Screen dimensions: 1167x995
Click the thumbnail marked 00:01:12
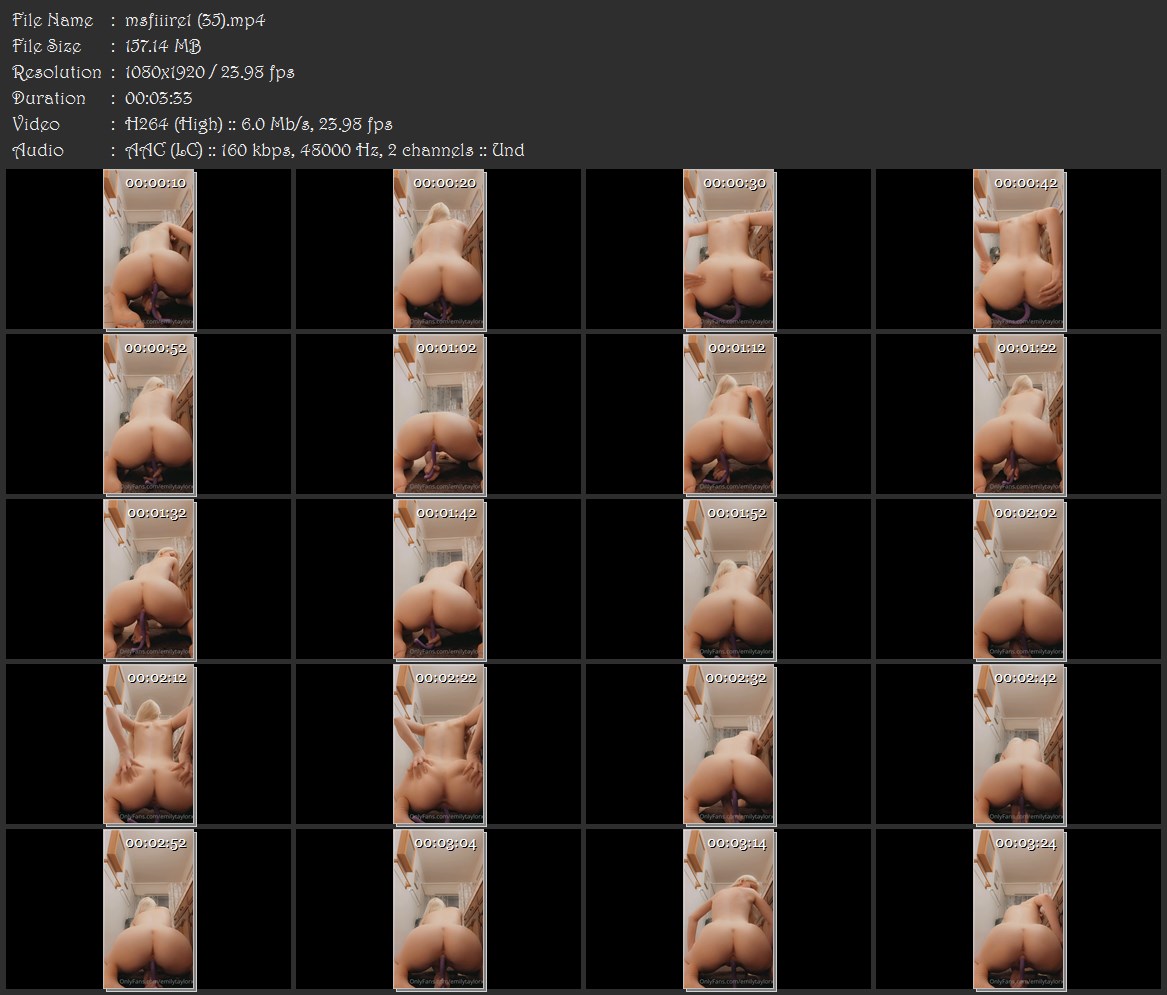click(729, 415)
